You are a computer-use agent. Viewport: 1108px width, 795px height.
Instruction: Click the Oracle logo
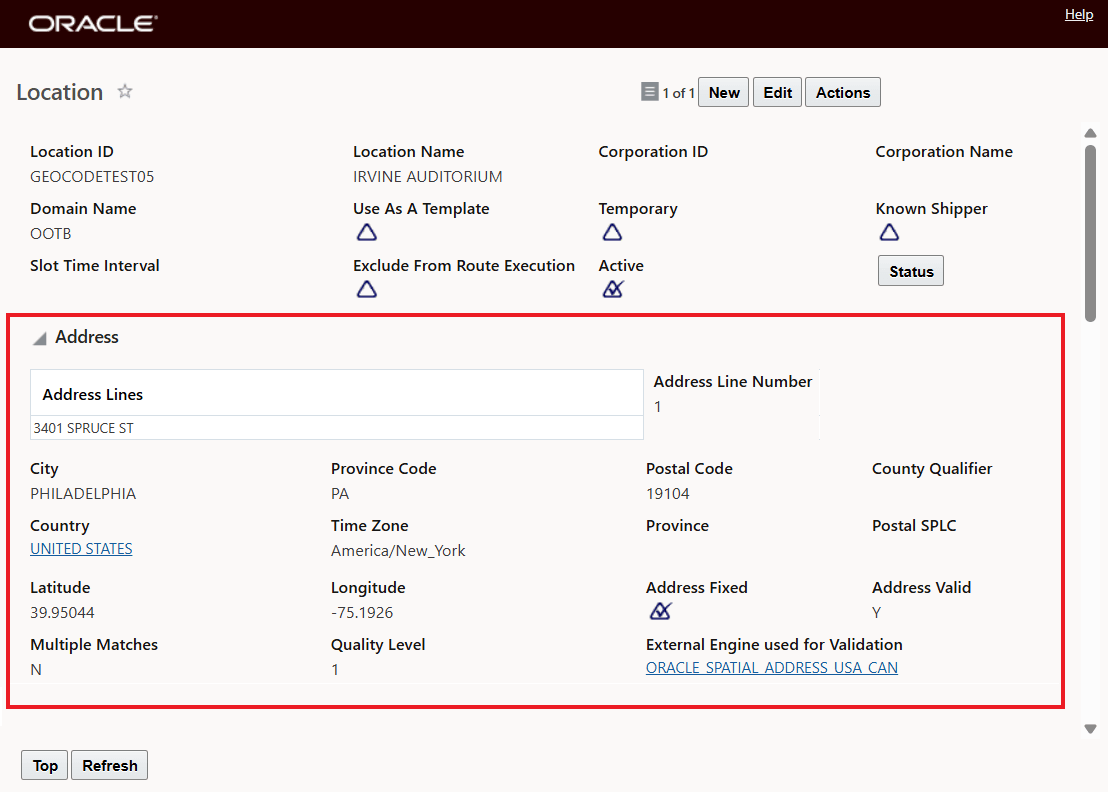click(93, 23)
